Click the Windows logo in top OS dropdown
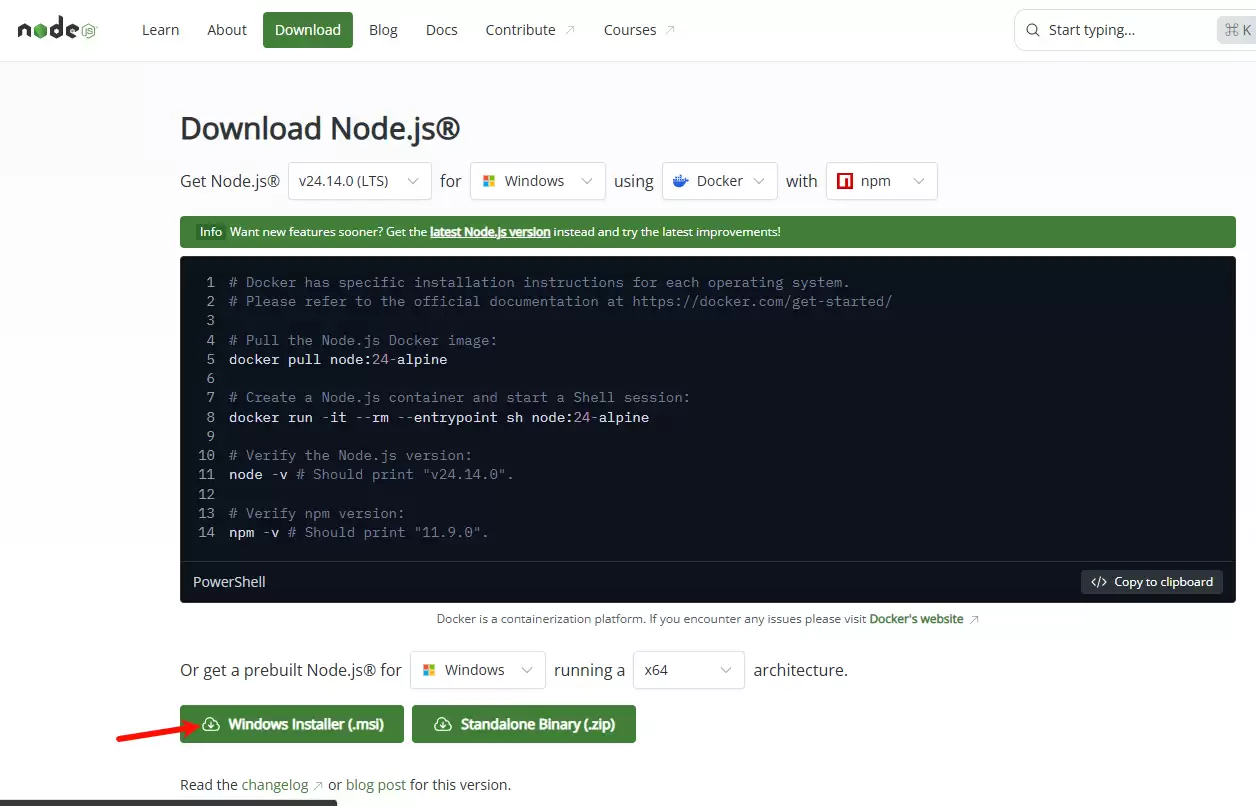Image resolution: width=1256 pixels, height=806 pixels. [489, 181]
